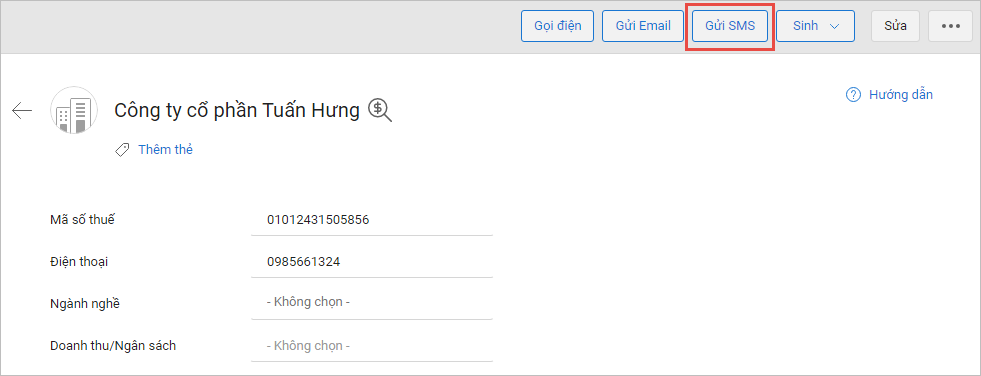Open the Hướng dẫn guide link
This screenshot has width=981, height=376.
pyautogui.click(x=900, y=94)
